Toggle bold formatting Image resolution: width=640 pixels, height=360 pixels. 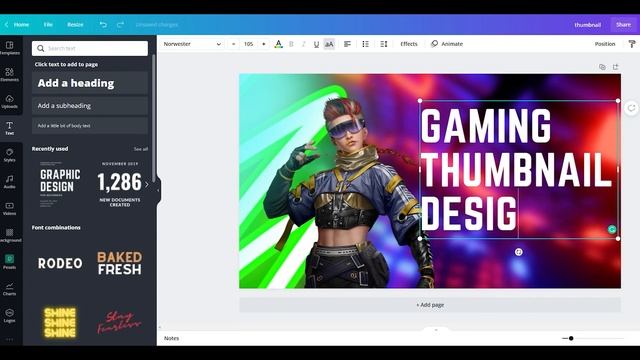point(291,44)
